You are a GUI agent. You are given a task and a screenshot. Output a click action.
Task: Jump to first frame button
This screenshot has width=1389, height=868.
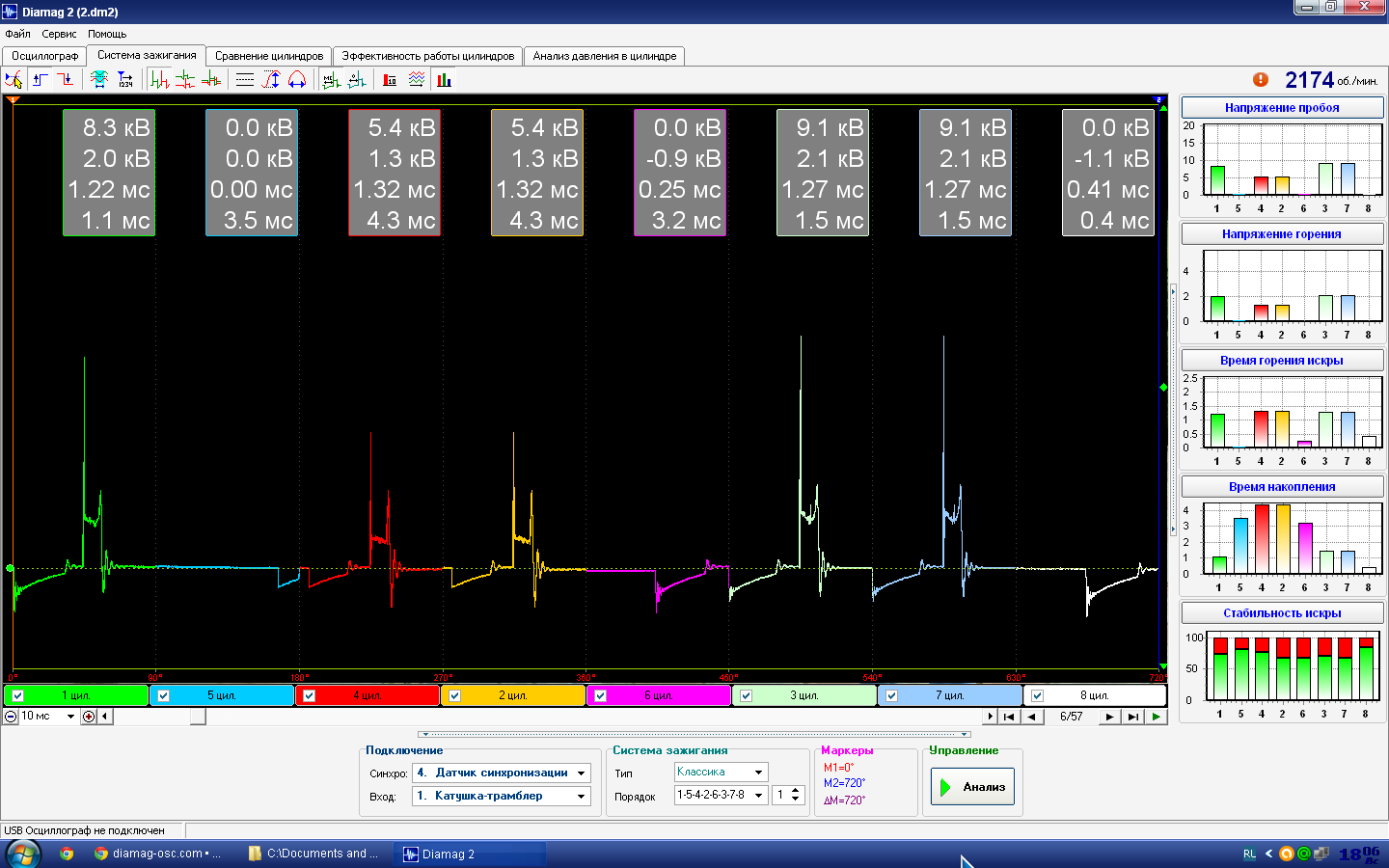coord(1009,717)
